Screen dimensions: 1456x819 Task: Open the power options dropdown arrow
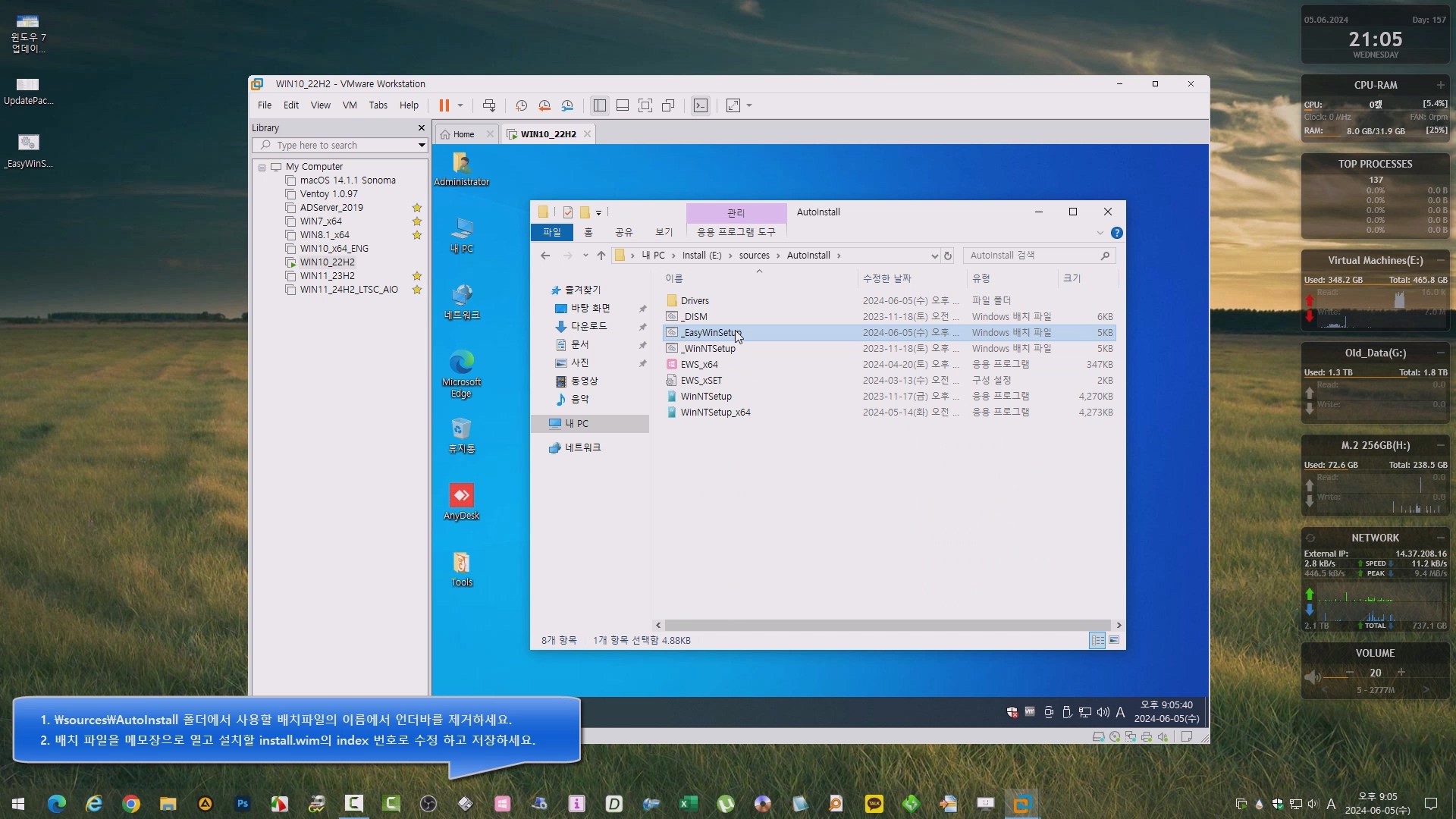tap(460, 105)
